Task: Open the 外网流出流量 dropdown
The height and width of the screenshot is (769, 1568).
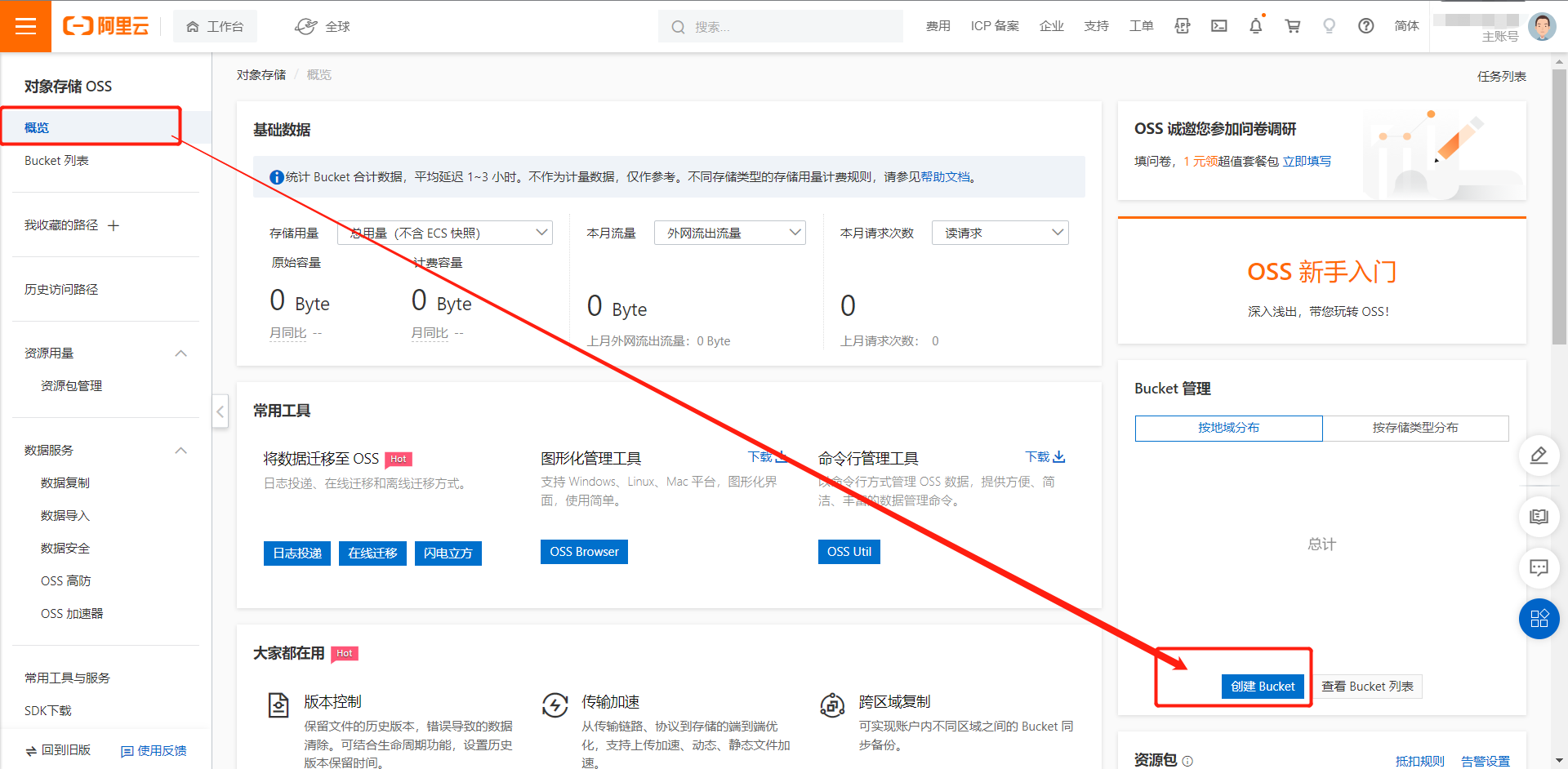Action: click(x=730, y=233)
